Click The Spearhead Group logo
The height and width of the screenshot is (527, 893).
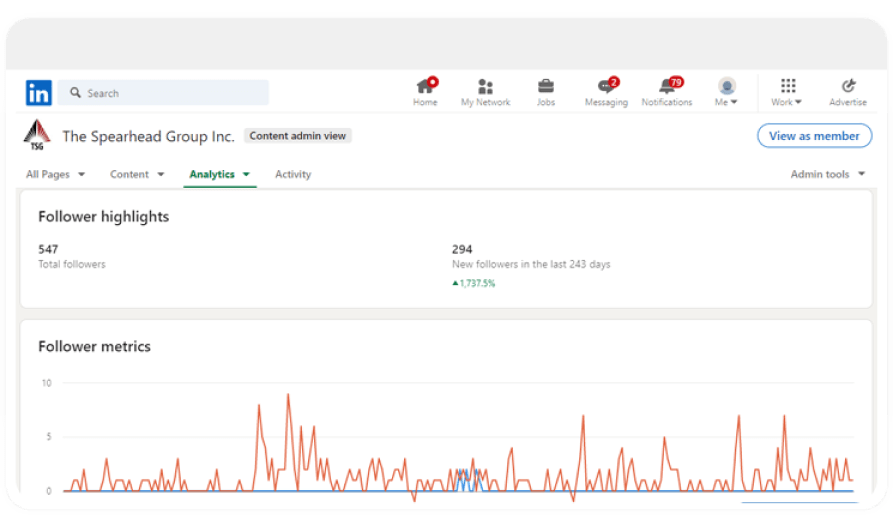(37, 135)
